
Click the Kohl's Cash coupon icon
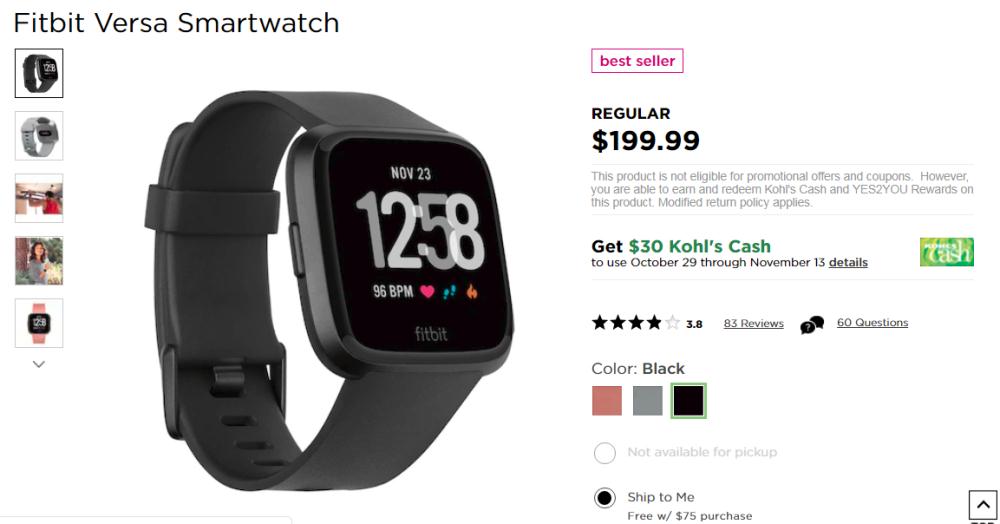click(946, 252)
